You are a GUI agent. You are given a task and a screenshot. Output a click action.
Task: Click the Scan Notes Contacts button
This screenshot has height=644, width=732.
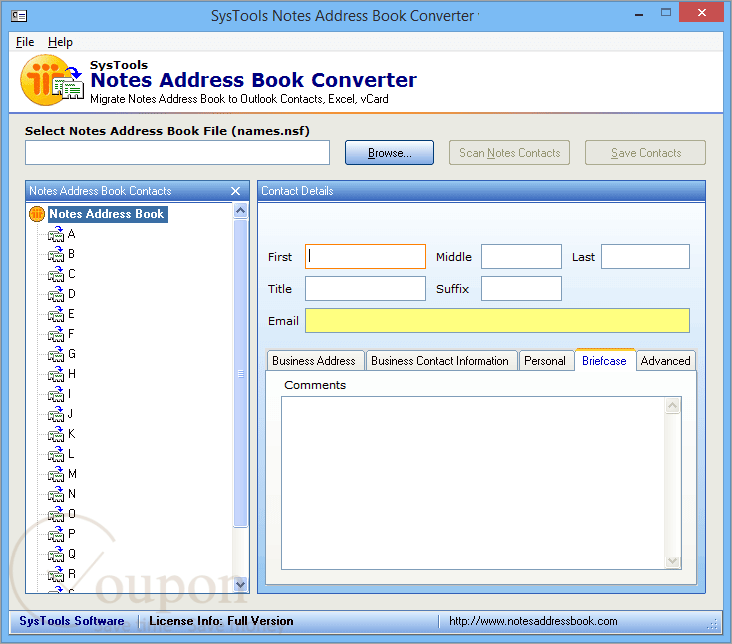[x=509, y=153]
